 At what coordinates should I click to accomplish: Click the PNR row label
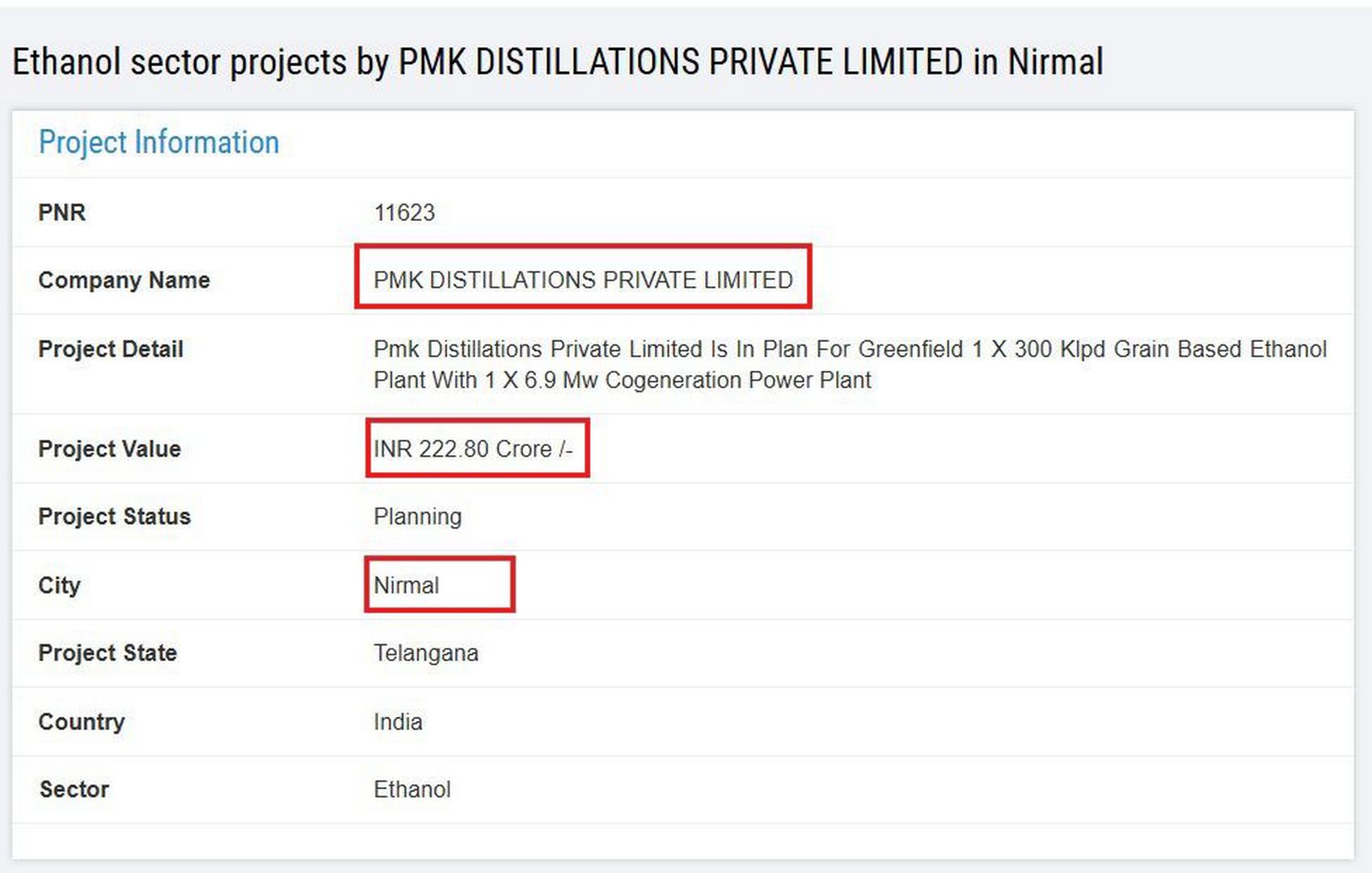[61, 213]
